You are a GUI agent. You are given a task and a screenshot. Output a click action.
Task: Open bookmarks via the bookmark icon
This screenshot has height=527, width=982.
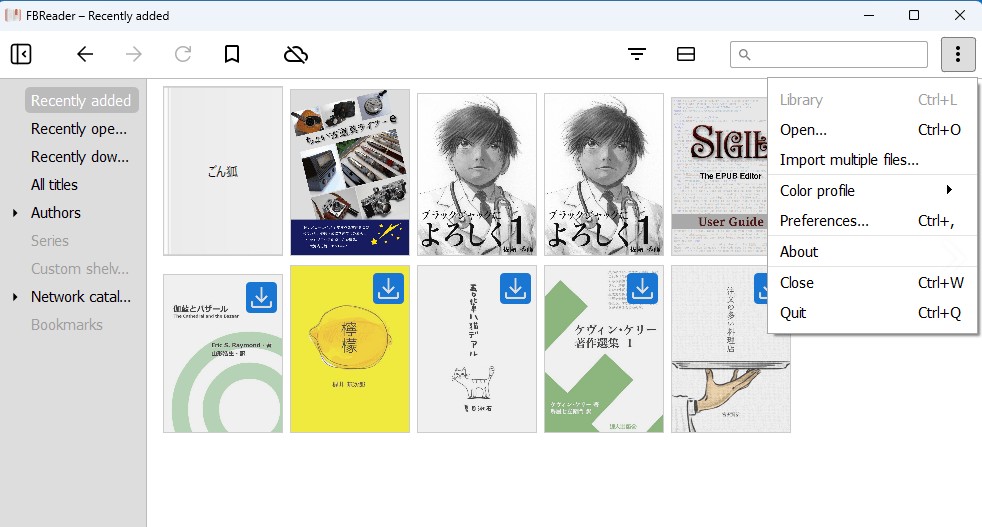[232, 55]
